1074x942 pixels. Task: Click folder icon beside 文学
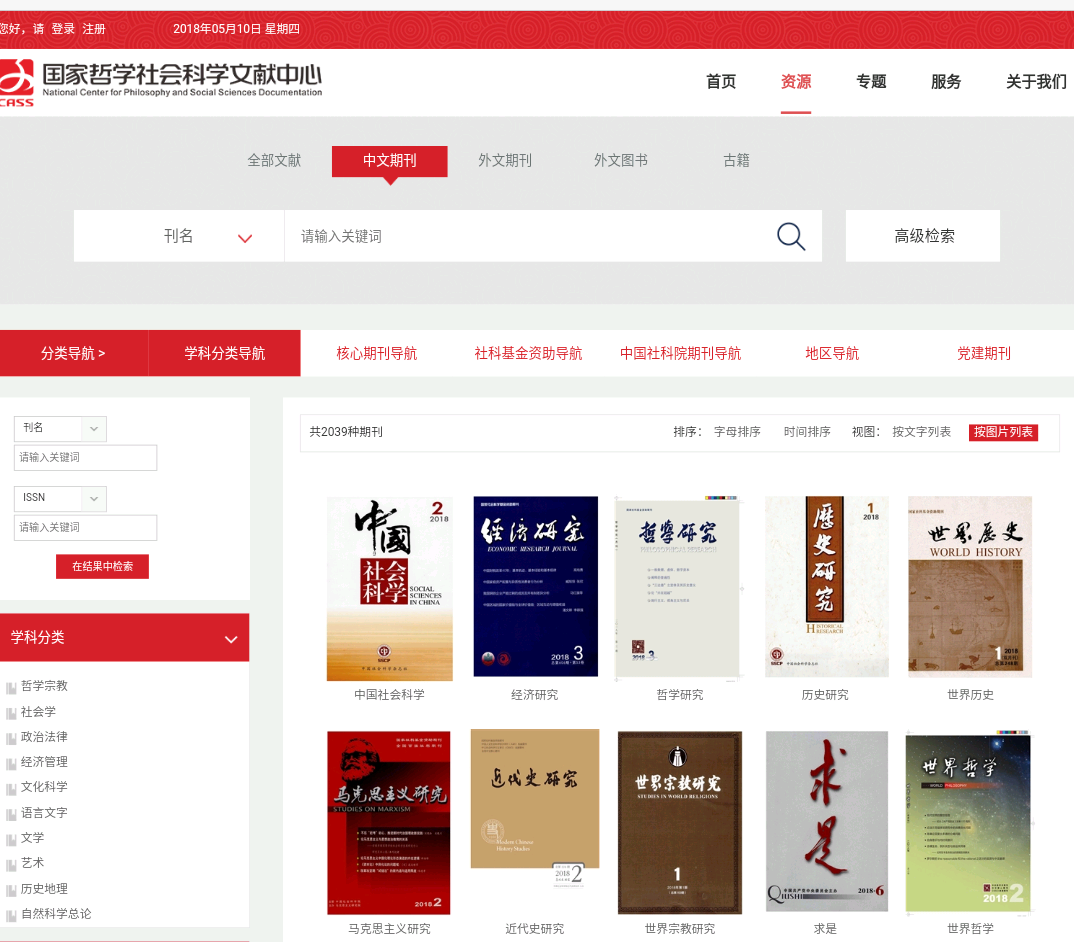(x=11, y=840)
